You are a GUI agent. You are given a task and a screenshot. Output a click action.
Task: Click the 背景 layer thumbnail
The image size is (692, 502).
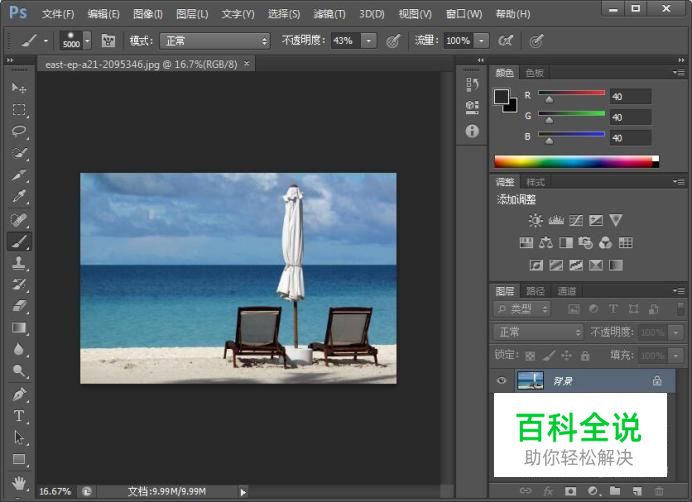(530, 380)
